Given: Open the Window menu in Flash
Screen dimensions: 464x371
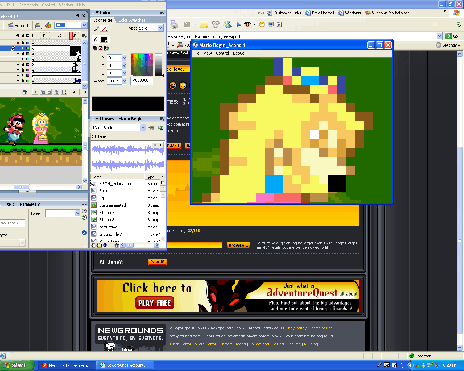Looking at the screenshot, I should pyautogui.click(x=66, y=4).
